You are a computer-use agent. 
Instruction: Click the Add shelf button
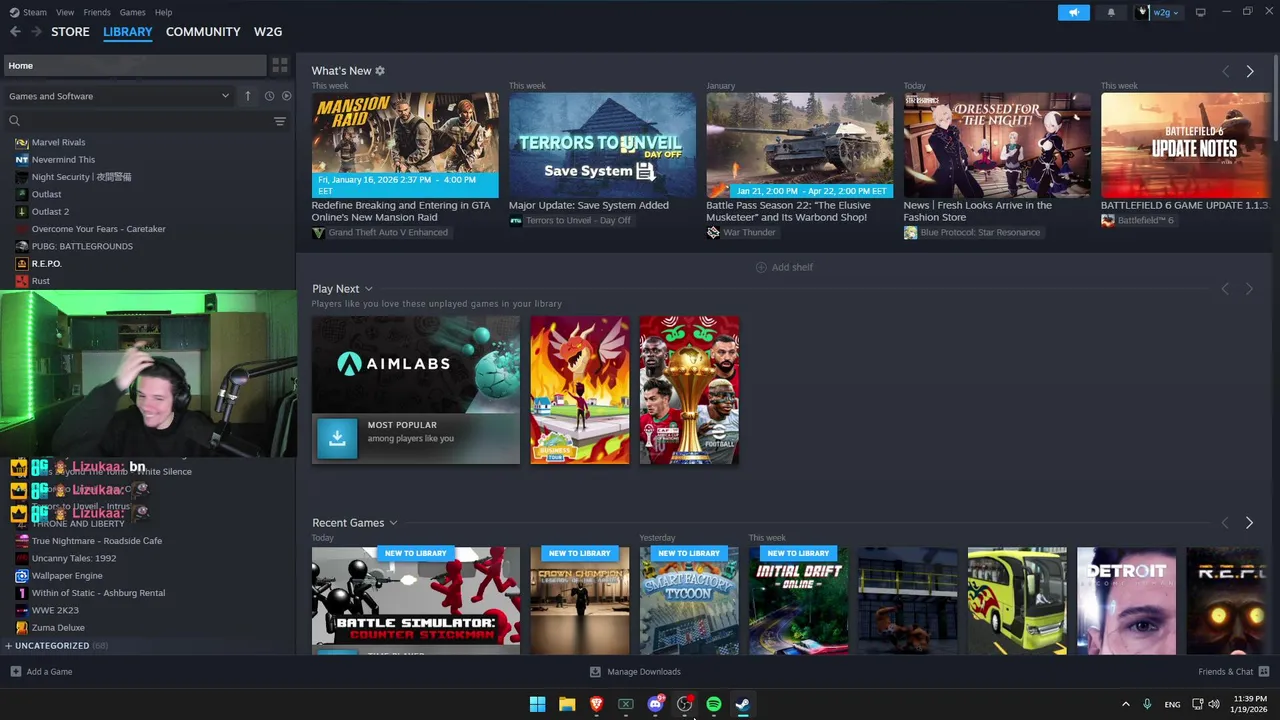tap(785, 267)
